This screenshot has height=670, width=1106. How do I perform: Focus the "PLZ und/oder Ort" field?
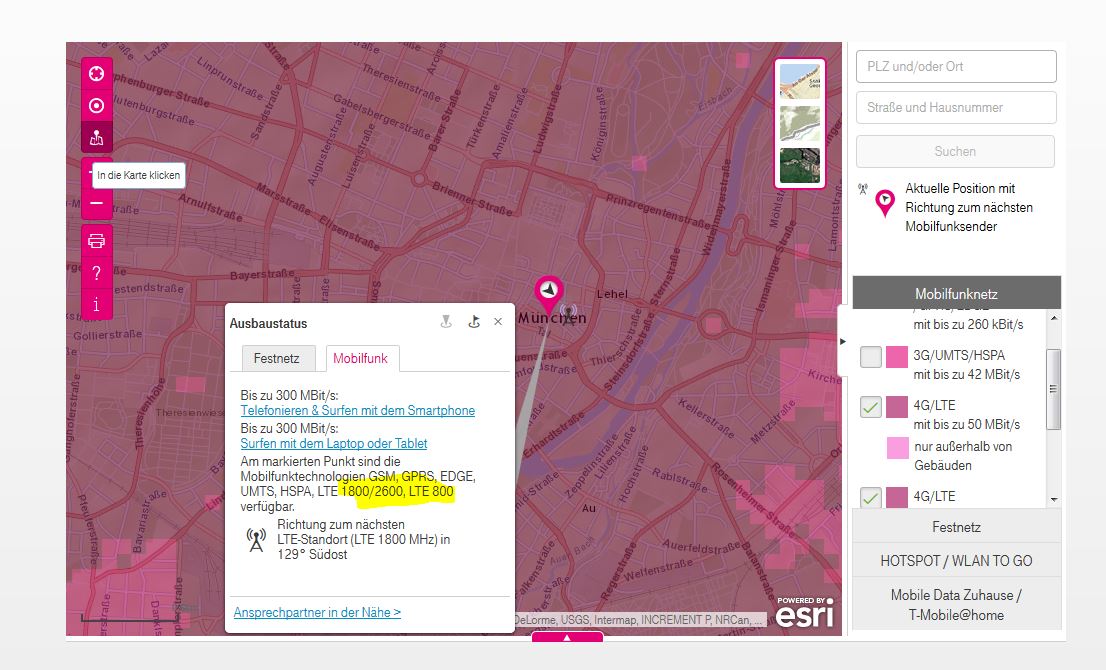(956, 66)
